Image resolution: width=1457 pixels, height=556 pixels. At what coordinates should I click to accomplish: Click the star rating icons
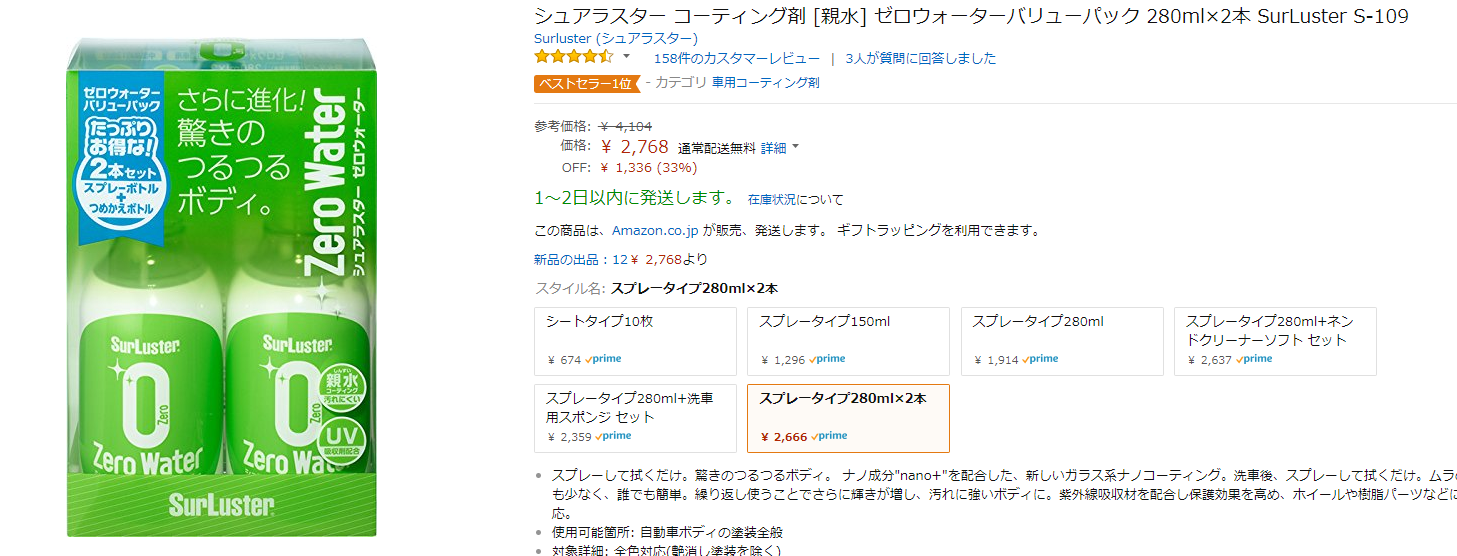point(573,57)
